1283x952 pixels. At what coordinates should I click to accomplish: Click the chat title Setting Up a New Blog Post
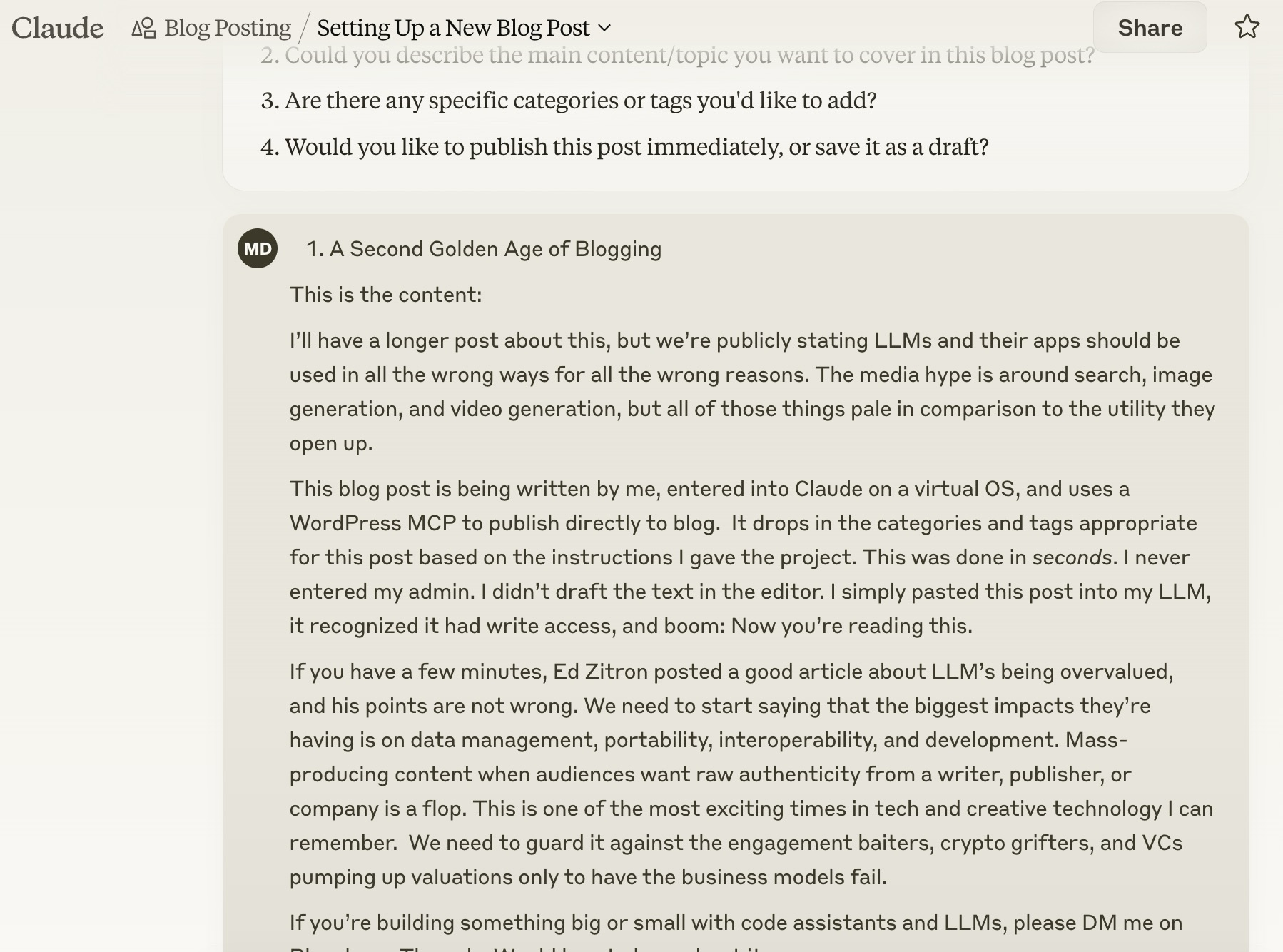point(453,28)
